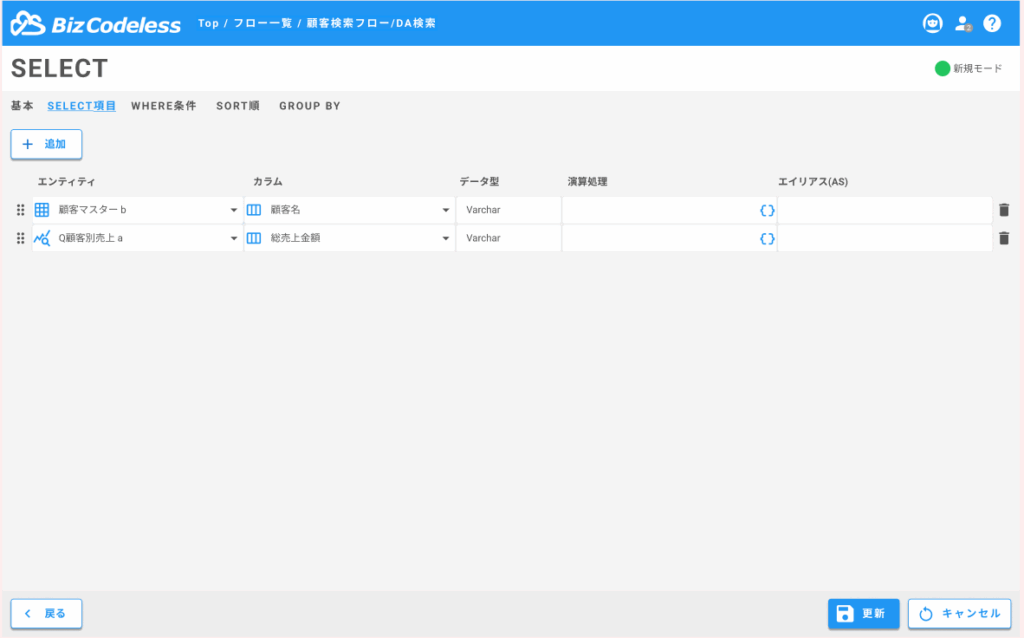Click the BizCodeless logo
The width and height of the screenshot is (1024, 638).
point(95,24)
